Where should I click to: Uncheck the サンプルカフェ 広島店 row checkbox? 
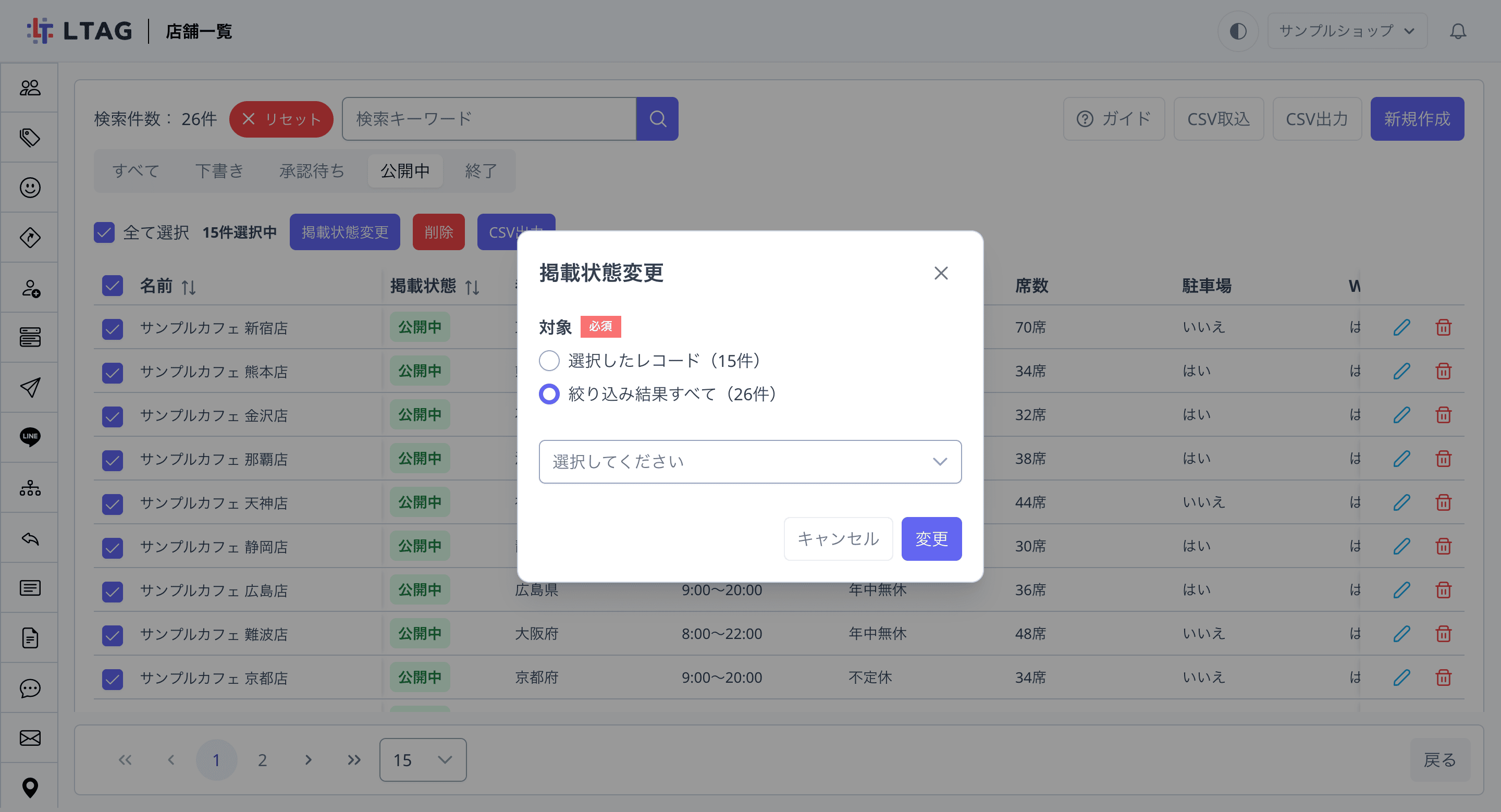113,592
